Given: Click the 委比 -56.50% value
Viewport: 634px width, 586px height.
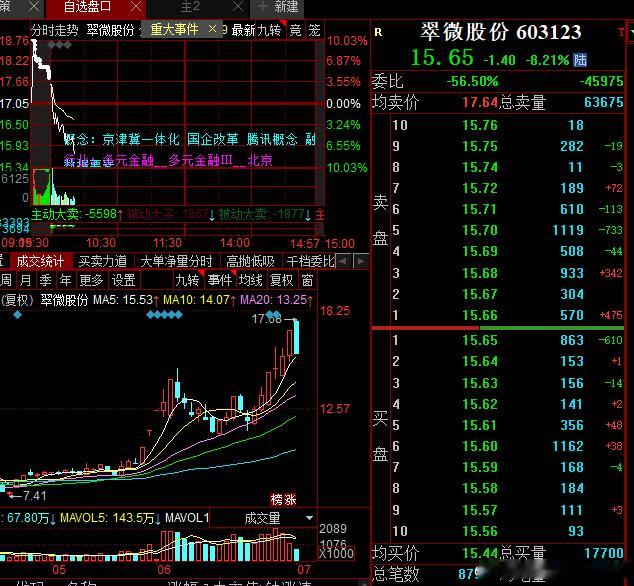Looking at the screenshot, I should 472,81.
